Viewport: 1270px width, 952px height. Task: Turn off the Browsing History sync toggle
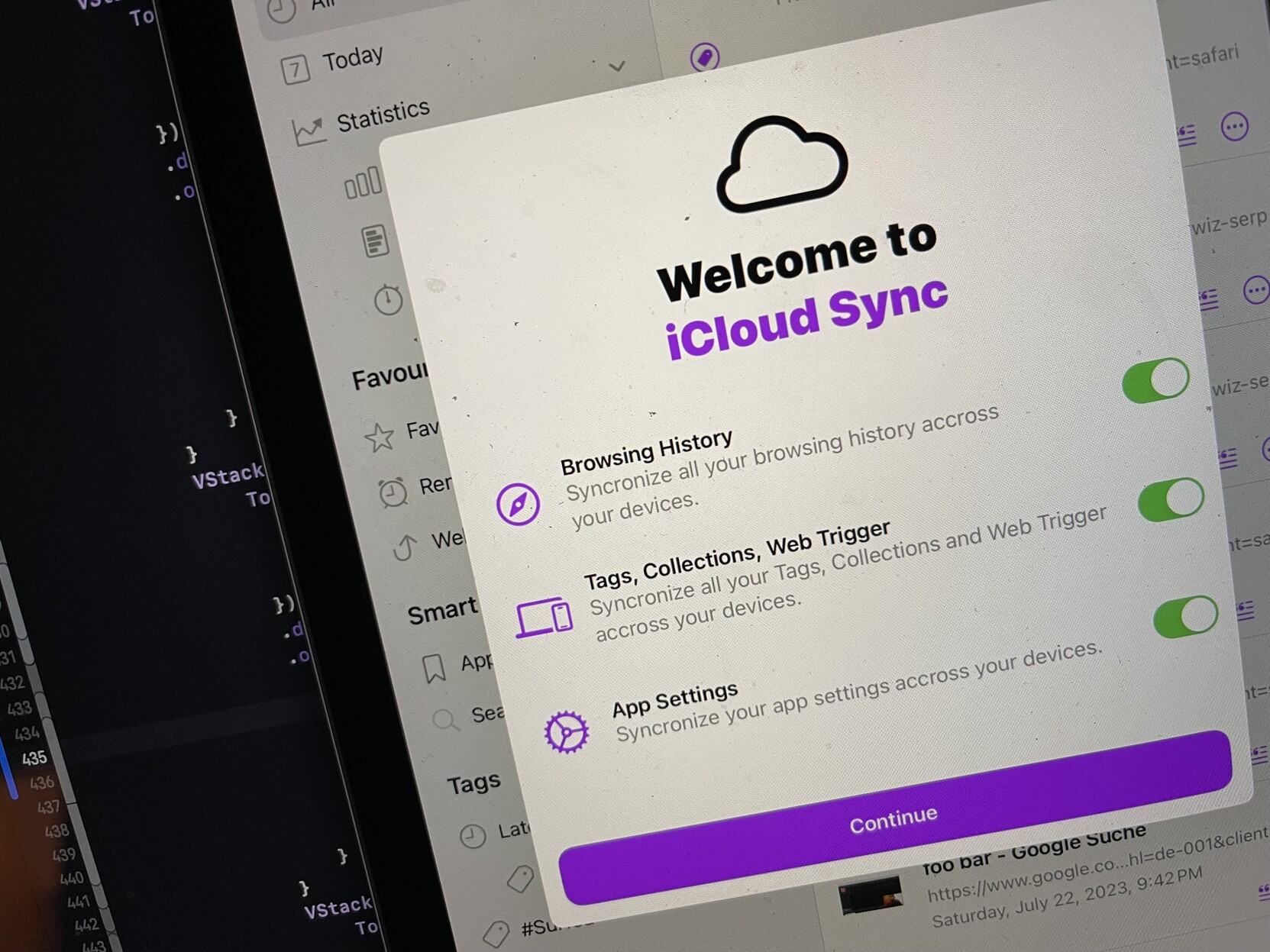pyautogui.click(x=1155, y=380)
